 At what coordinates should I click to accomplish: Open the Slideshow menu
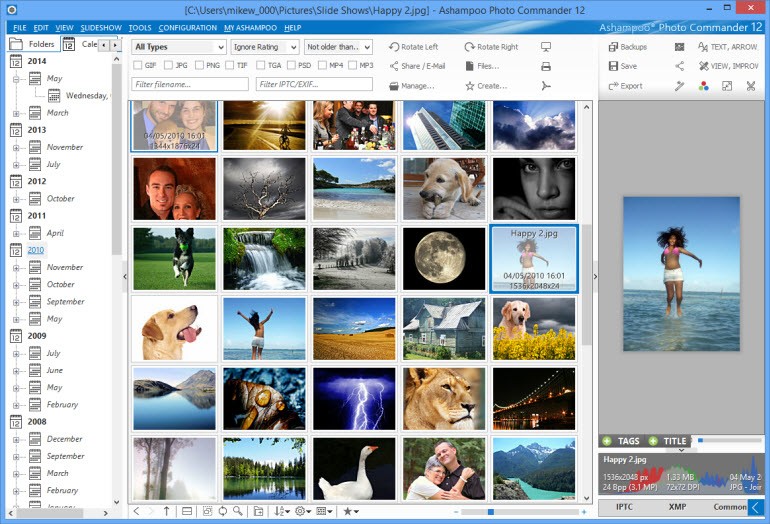coord(100,28)
